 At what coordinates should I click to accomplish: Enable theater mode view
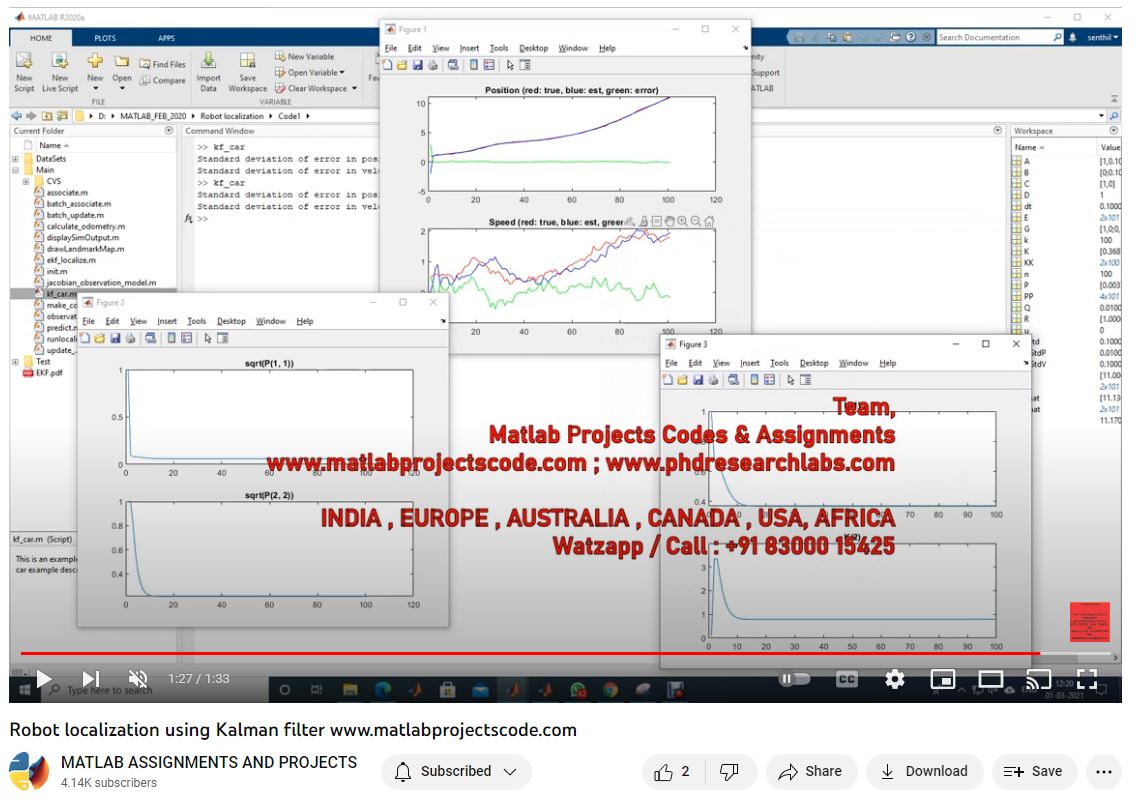(990, 679)
